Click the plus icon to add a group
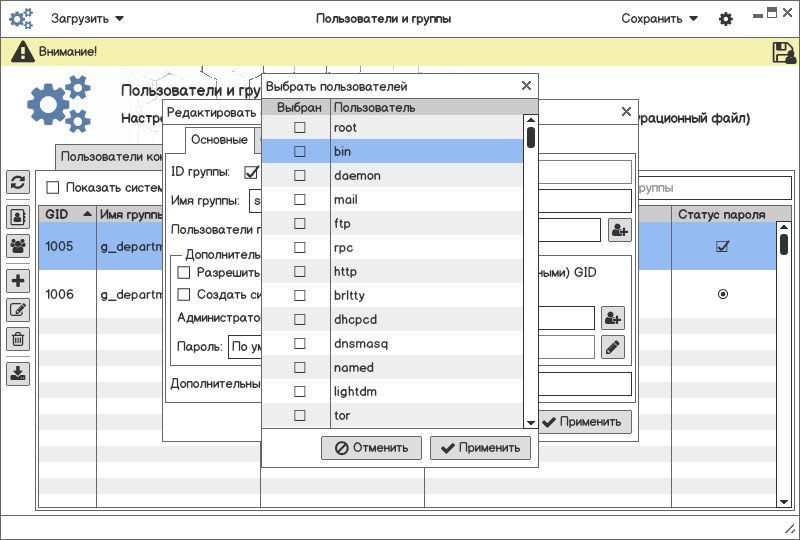 18,281
